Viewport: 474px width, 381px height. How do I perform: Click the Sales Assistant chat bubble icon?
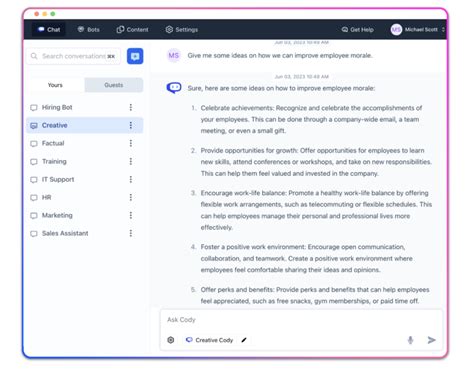pyautogui.click(x=34, y=234)
